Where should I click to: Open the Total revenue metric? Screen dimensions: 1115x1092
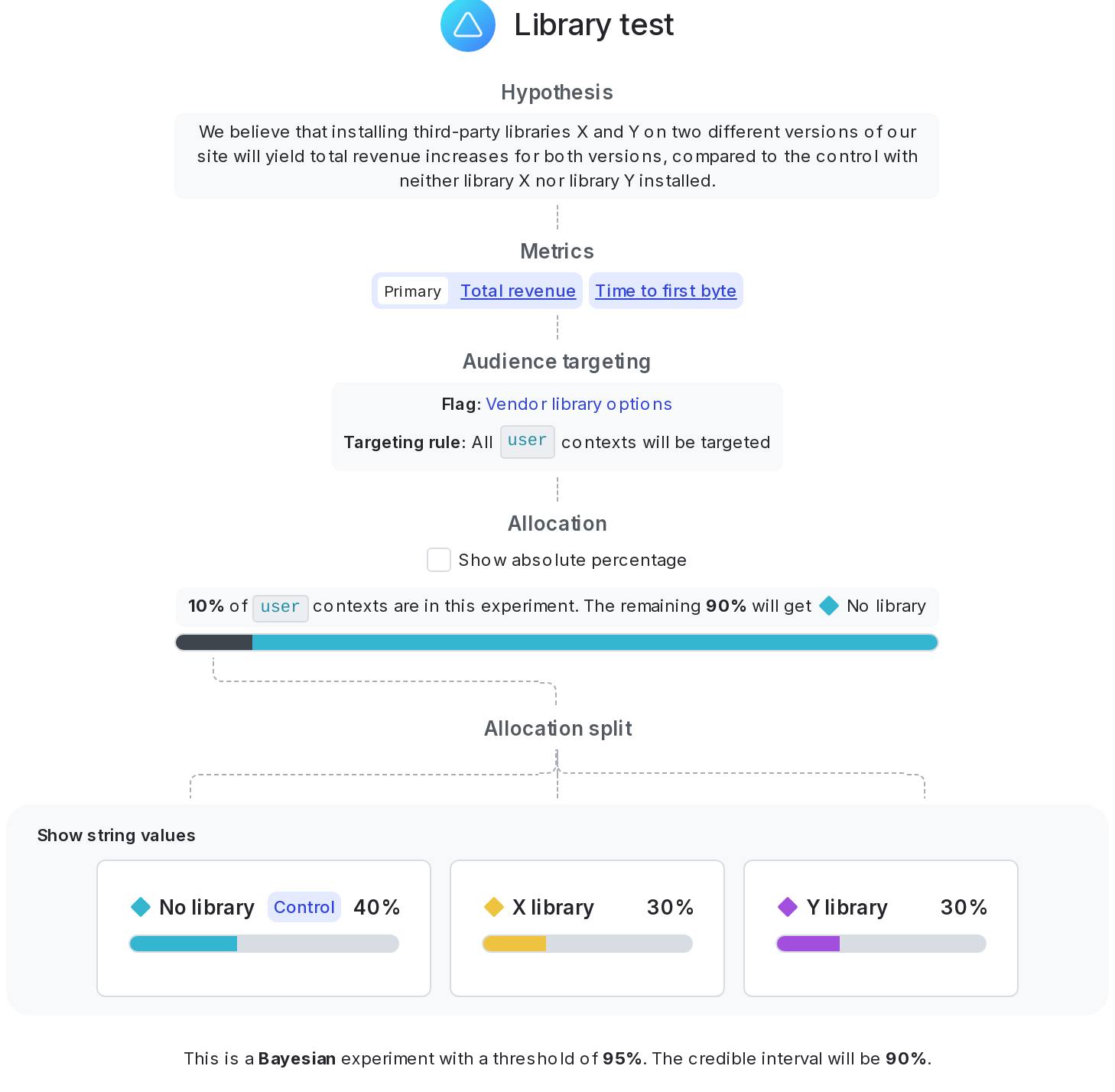coord(518,291)
